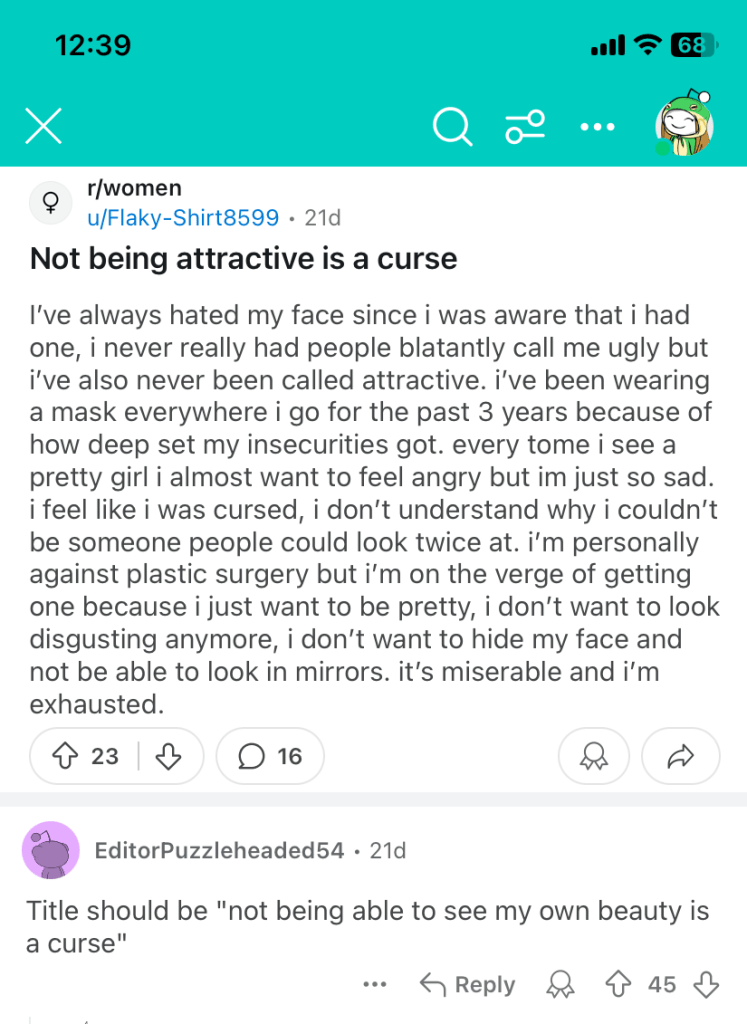Image resolution: width=747 pixels, height=1024 pixels.
Task: Tap EditorPuzzleheaded54's avatar
Action: (x=50, y=851)
